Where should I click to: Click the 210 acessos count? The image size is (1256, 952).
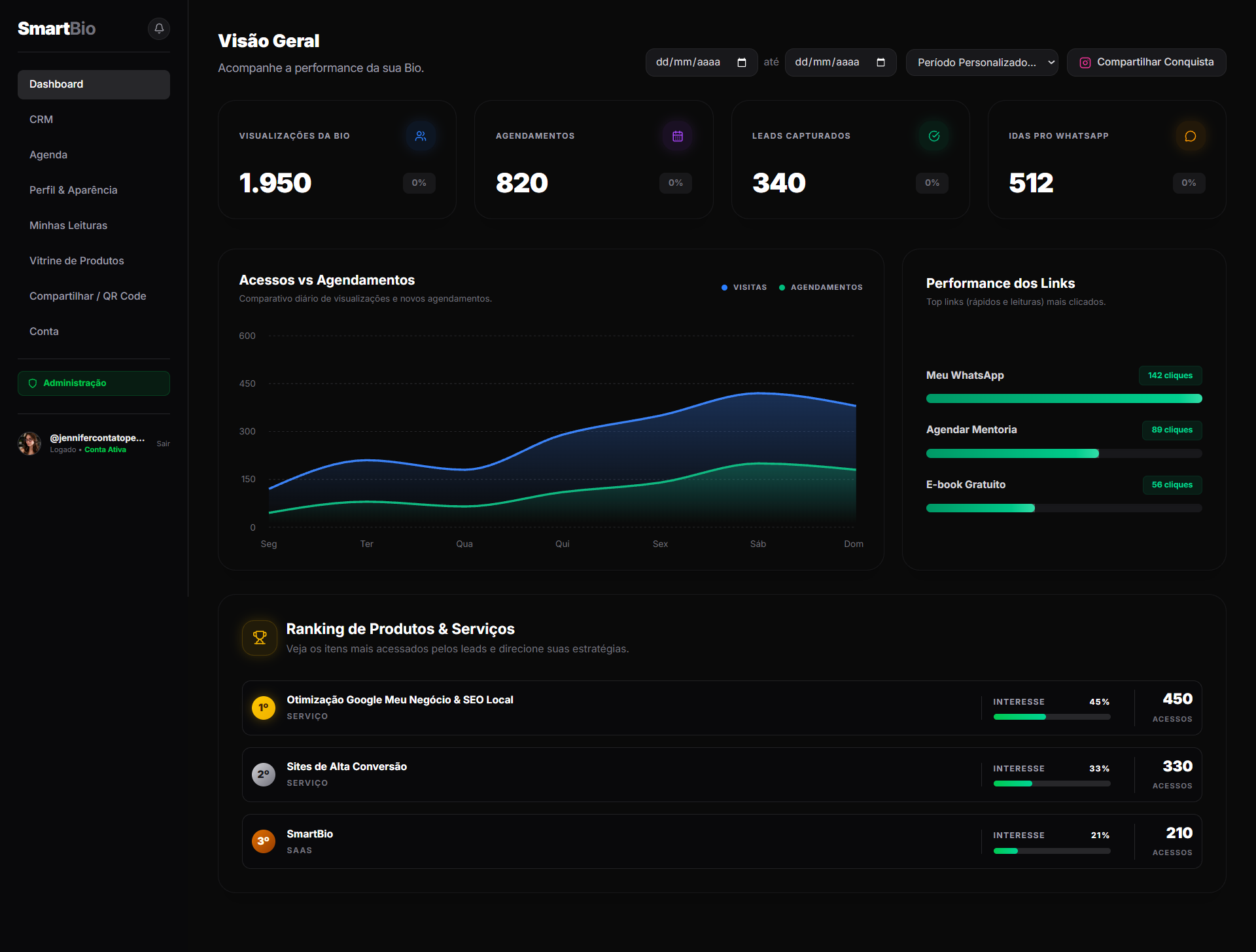click(x=1179, y=833)
